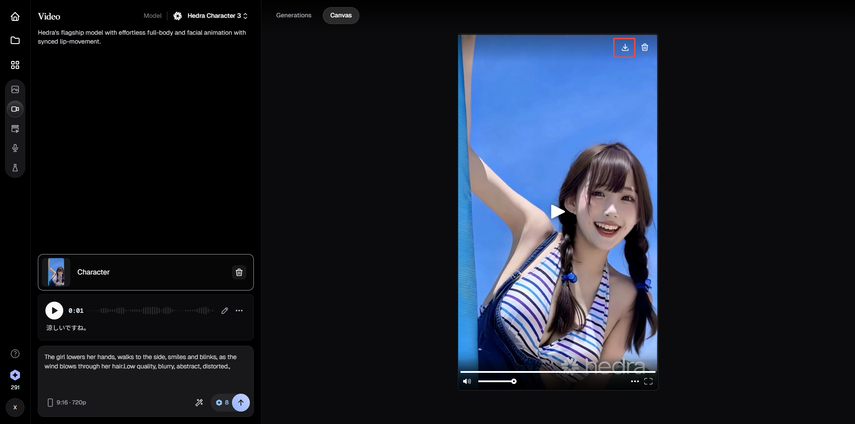The width and height of the screenshot is (855, 424).
Task: Enhance the prompt with magic wand icon
Action: pyautogui.click(x=199, y=403)
